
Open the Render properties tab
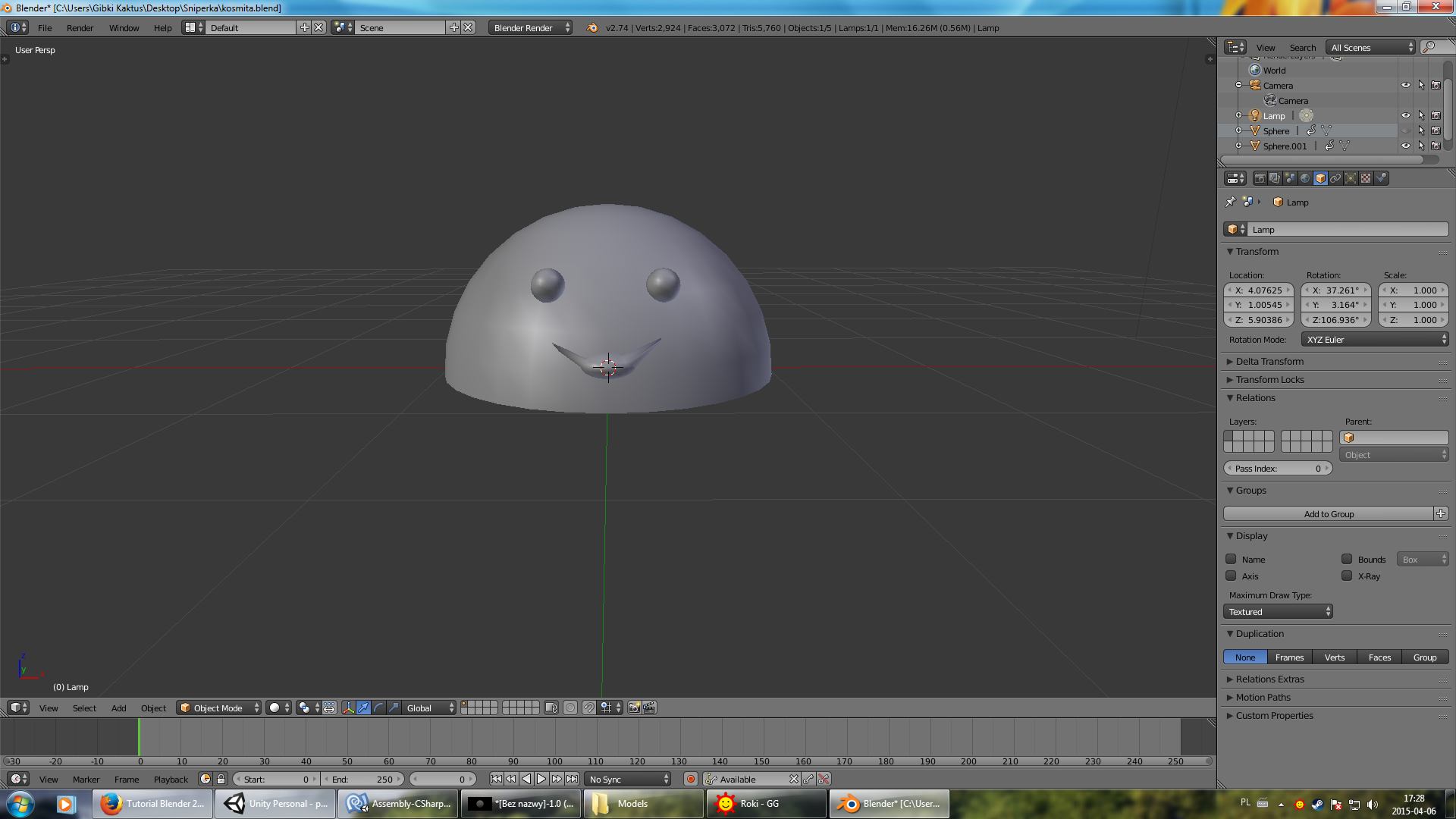1260,178
